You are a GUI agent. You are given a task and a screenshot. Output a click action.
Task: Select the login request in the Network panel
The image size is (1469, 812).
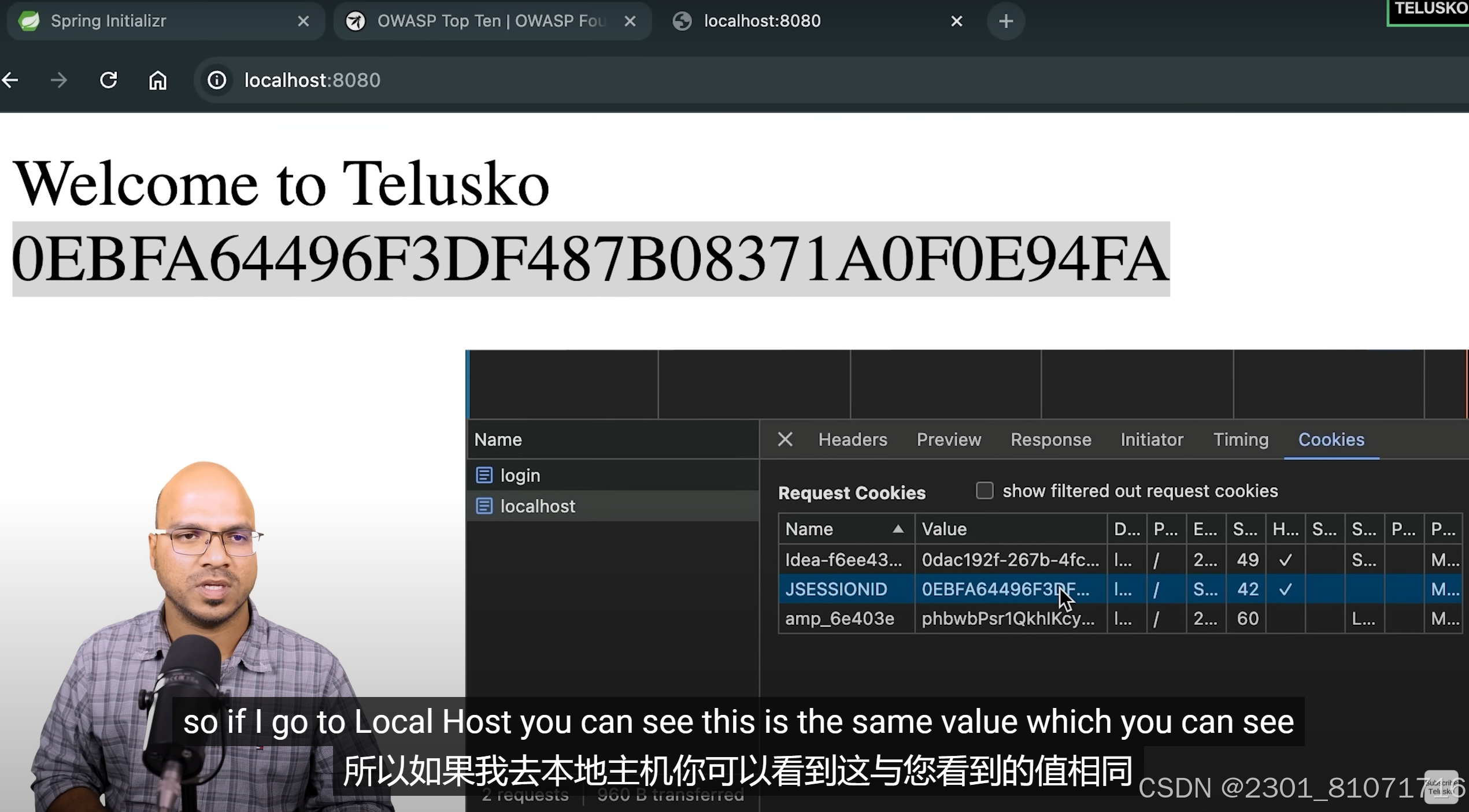pyautogui.click(x=519, y=474)
